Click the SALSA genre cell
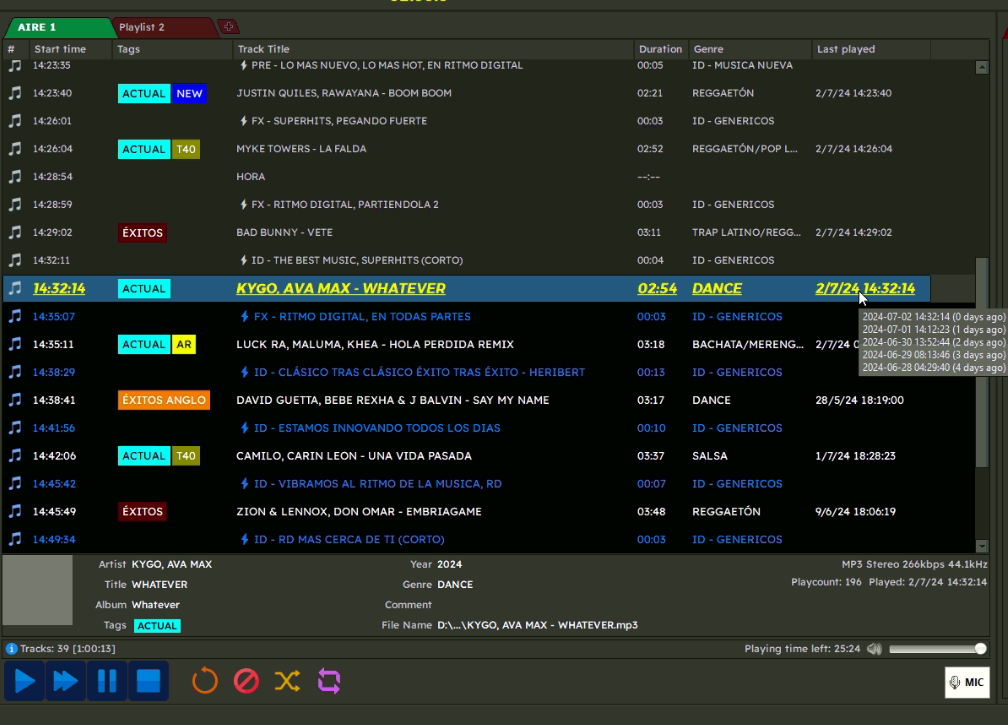The image size is (1008, 725). coord(710,456)
